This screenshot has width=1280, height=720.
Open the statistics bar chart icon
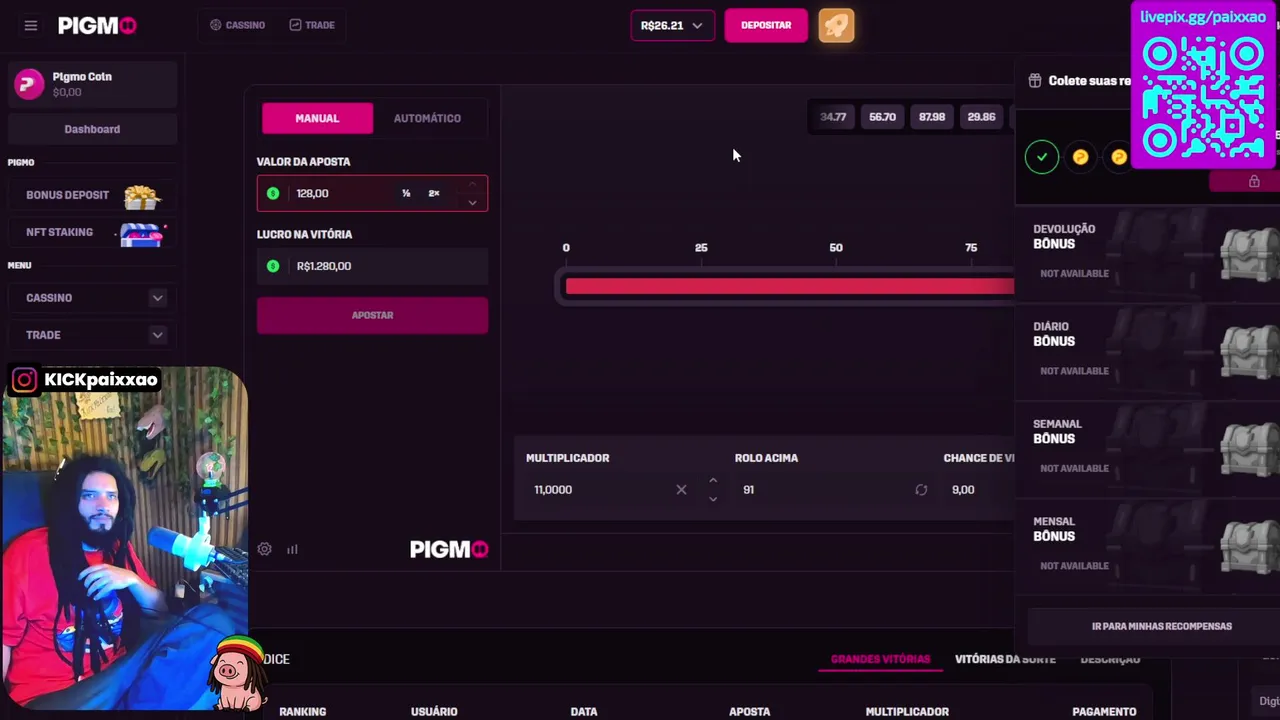coord(292,549)
